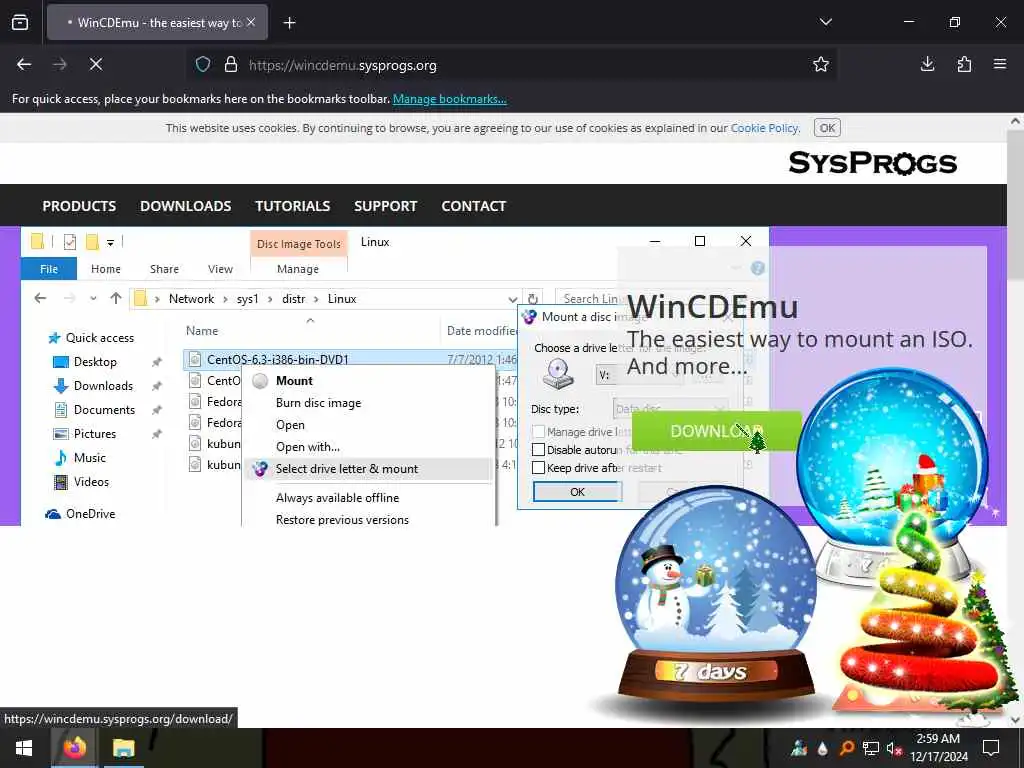The width and height of the screenshot is (1024, 768).
Task: Select the CentOS-6.3-i386-bin-DVD1 file row
Action: pyautogui.click(x=349, y=359)
